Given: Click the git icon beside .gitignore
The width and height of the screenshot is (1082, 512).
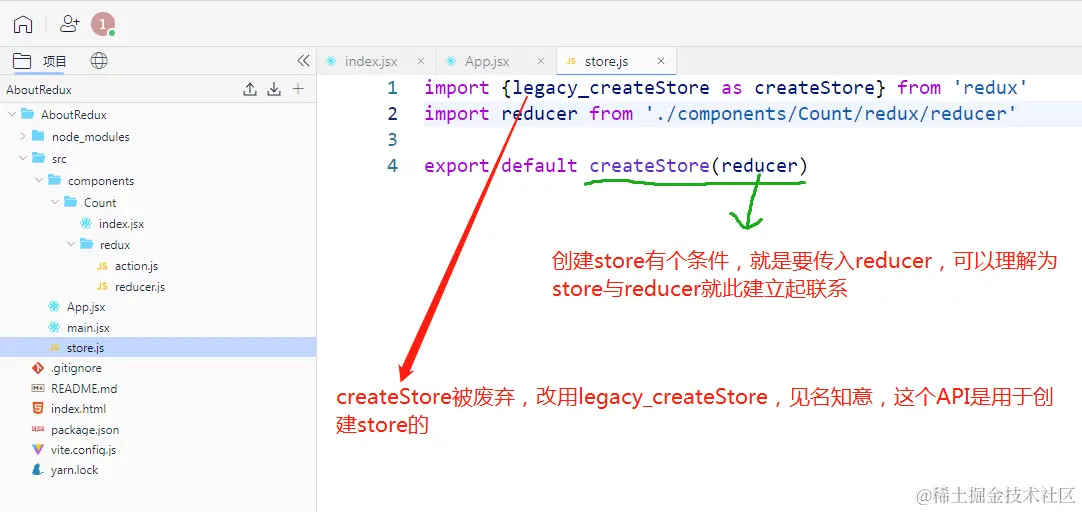Looking at the screenshot, I should tap(38, 368).
